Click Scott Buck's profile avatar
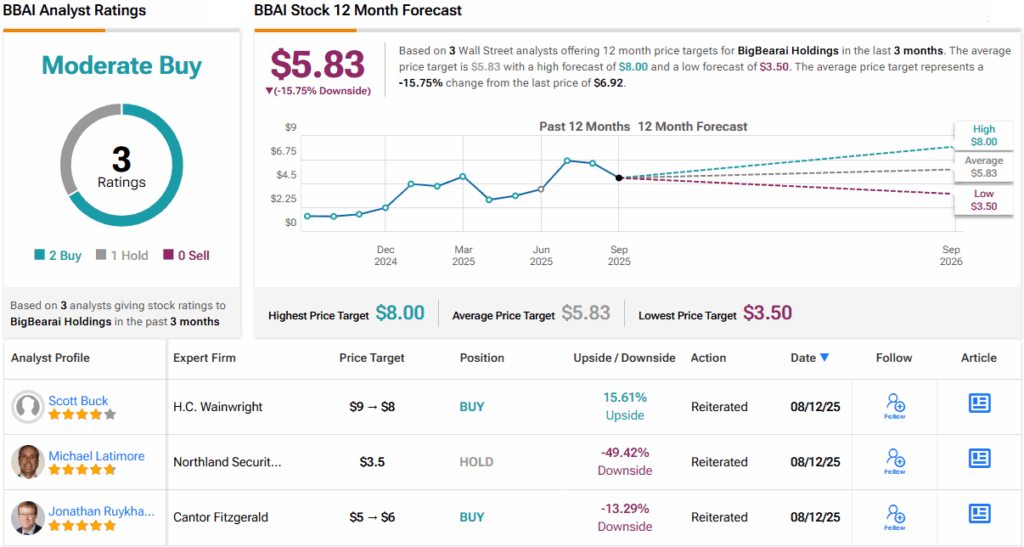This screenshot has width=1024, height=547. click(x=27, y=407)
